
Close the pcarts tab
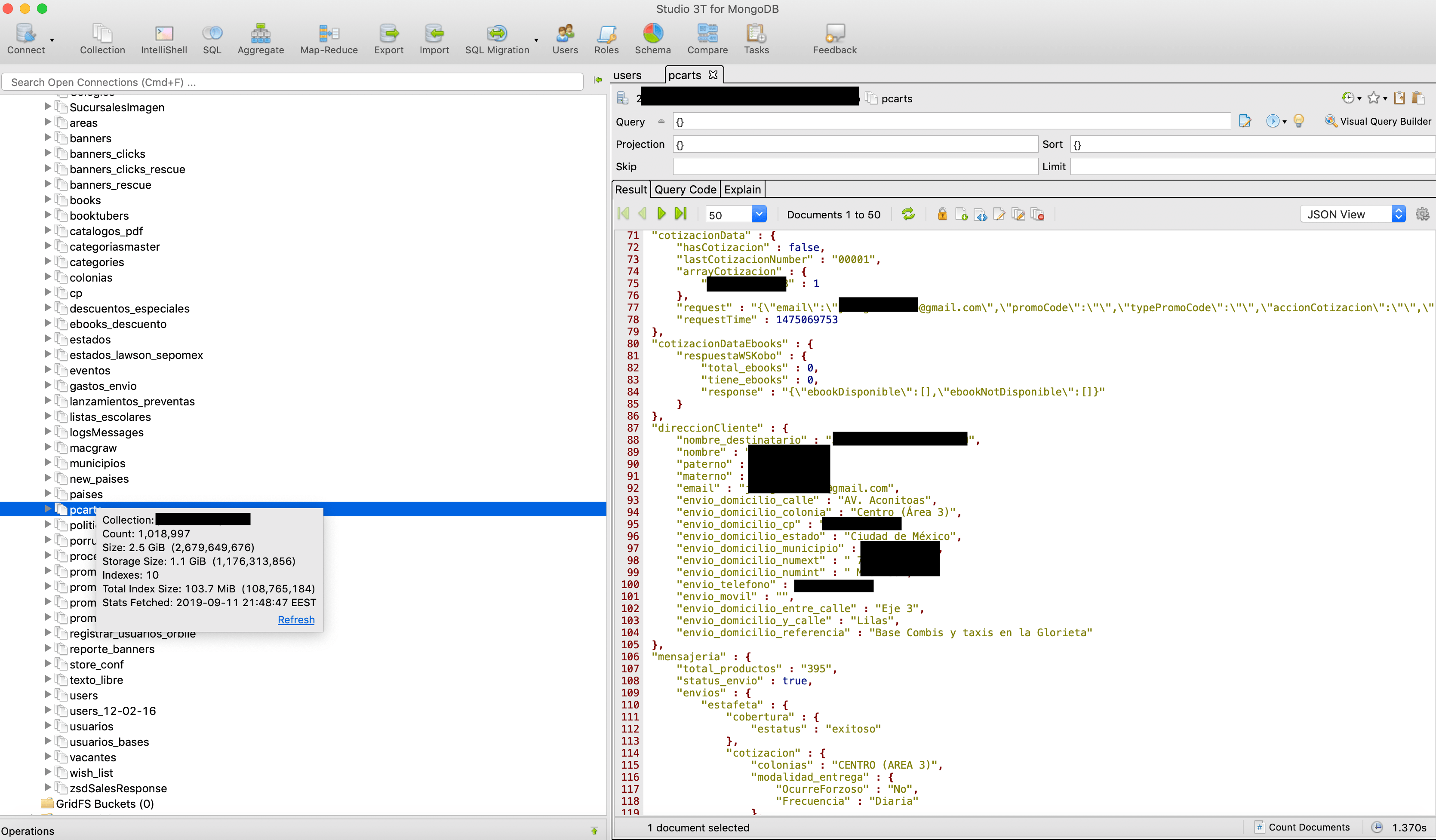pos(712,75)
